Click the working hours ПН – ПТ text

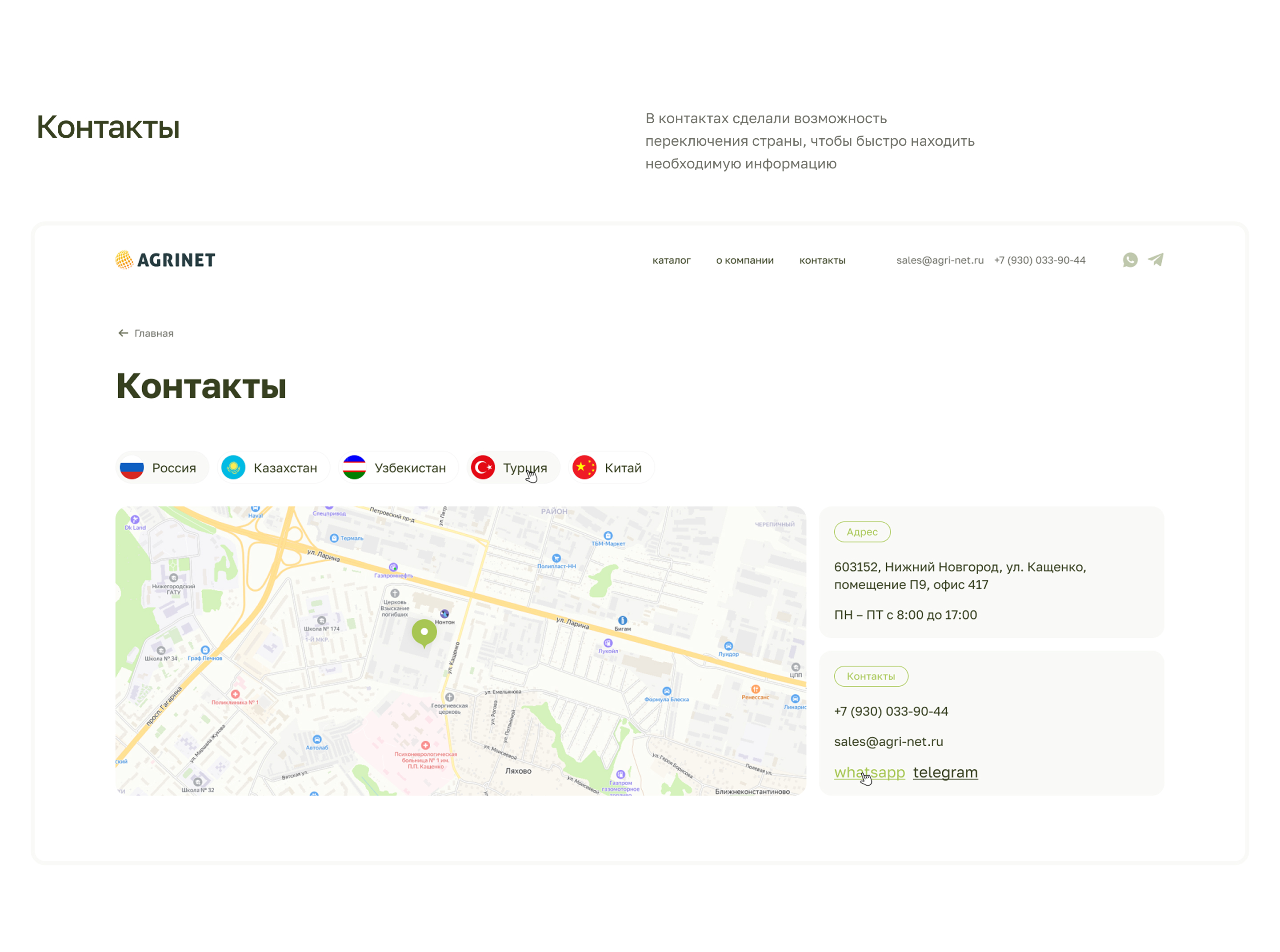tap(905, 615)
